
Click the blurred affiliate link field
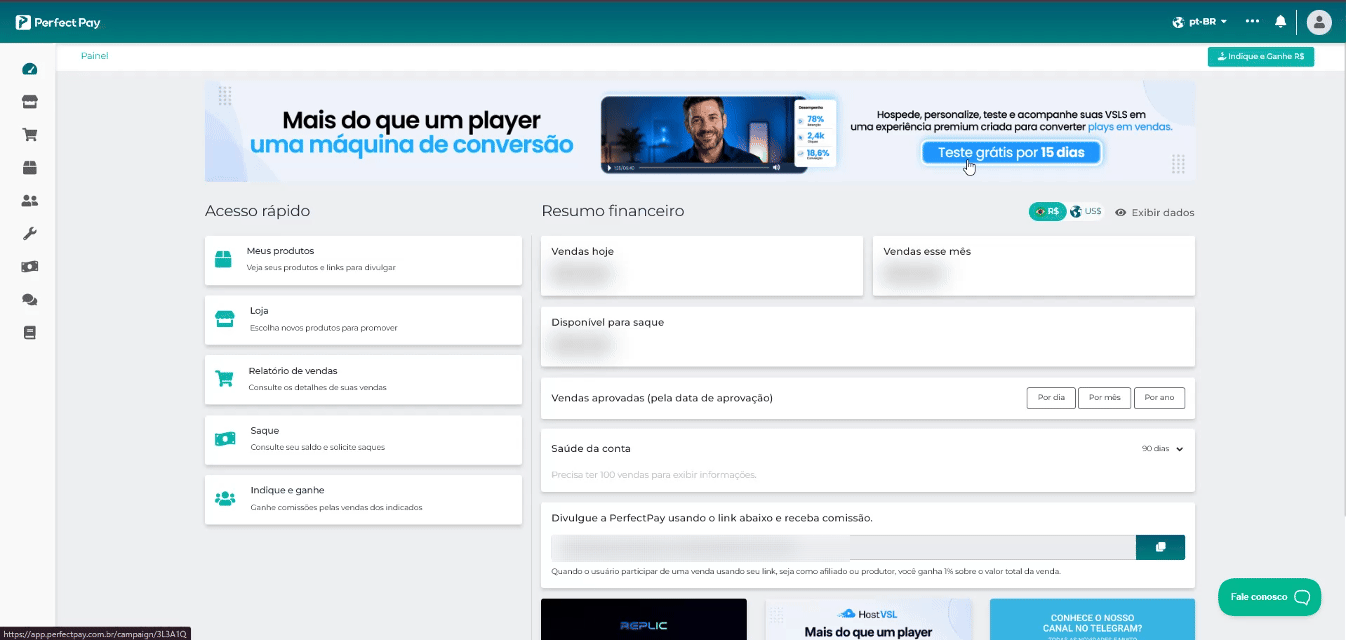tap(843, 547)
